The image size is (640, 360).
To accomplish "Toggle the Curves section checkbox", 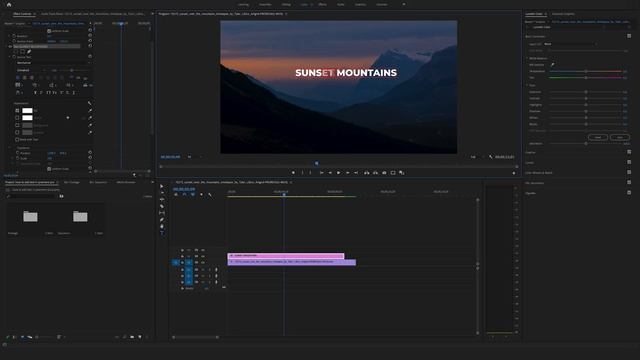I will coord(629,162).
